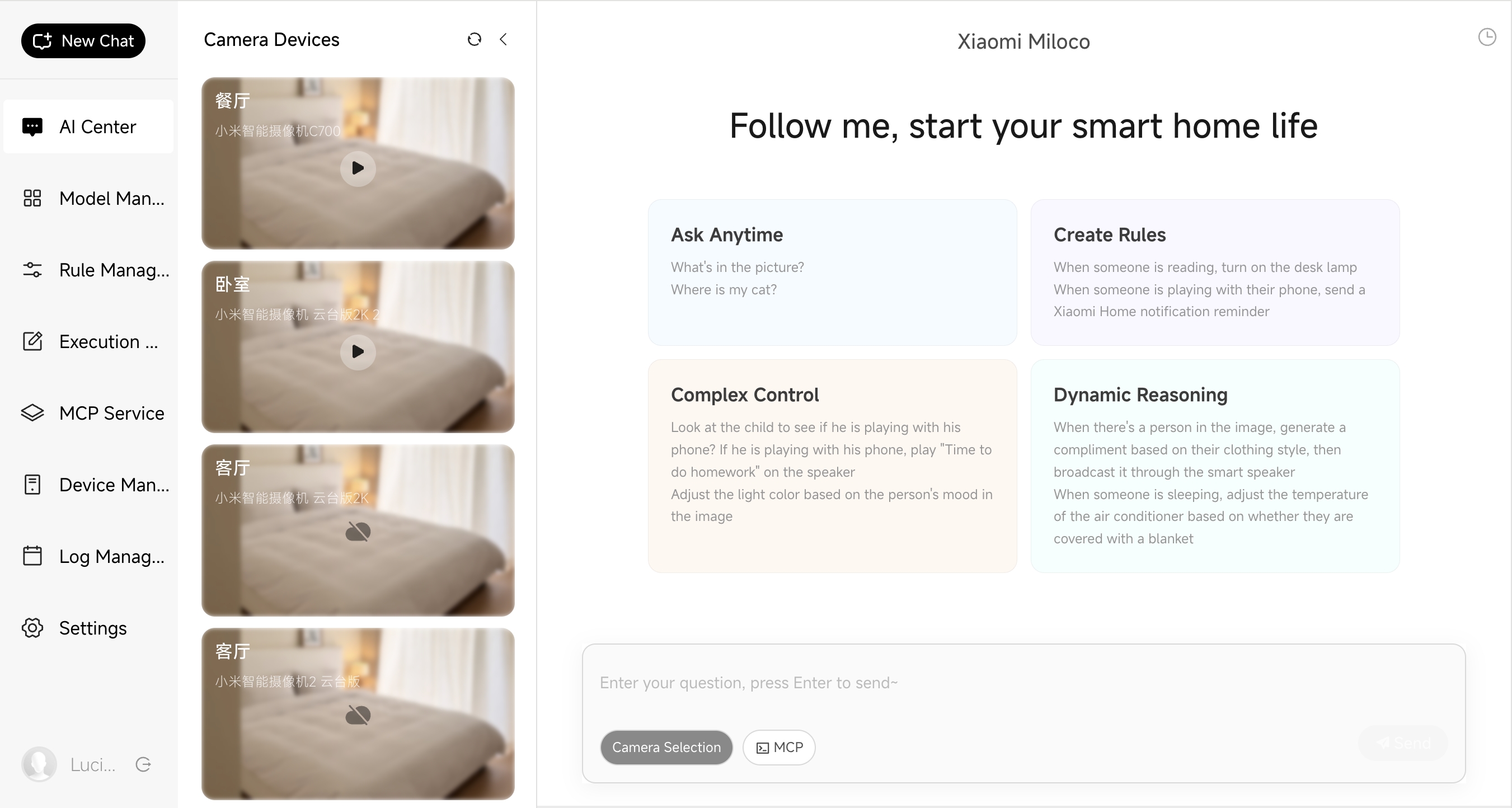
Task: Click the logout icon beside username
Action: coord(143,764)
